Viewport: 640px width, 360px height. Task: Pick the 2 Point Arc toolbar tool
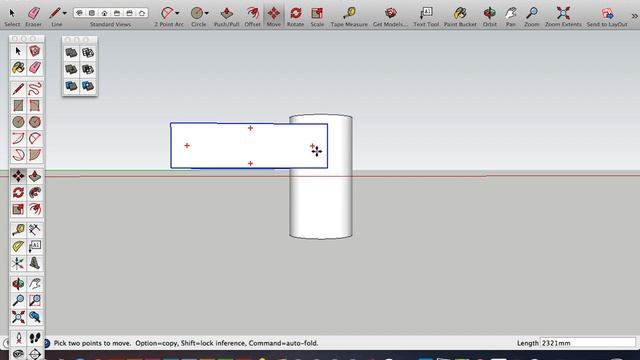[167, 13]
